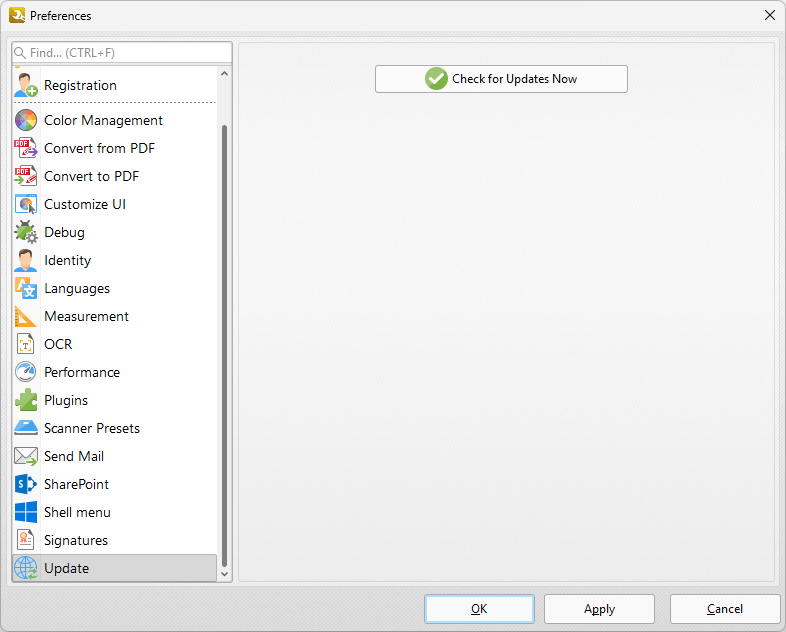Select the Update category

pos(115,568)
